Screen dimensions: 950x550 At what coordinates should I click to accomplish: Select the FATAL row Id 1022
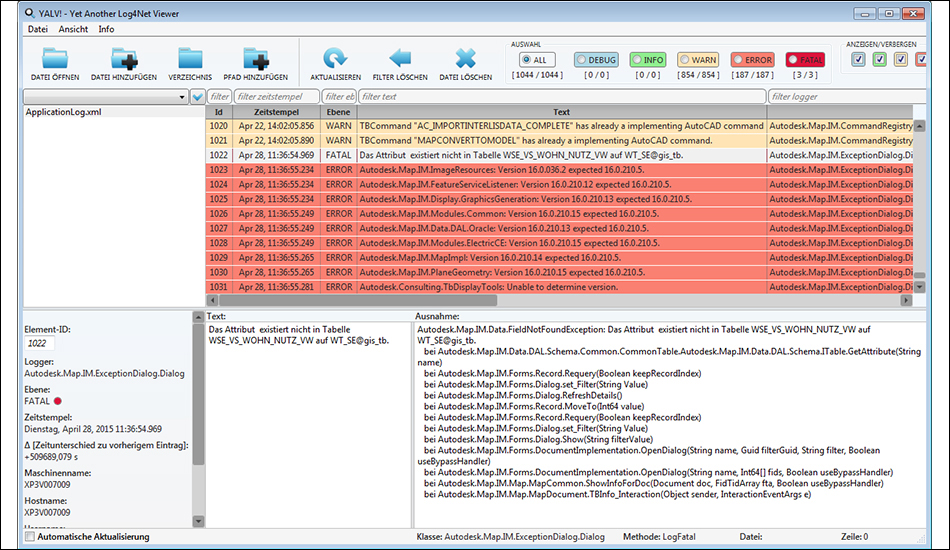559,155
